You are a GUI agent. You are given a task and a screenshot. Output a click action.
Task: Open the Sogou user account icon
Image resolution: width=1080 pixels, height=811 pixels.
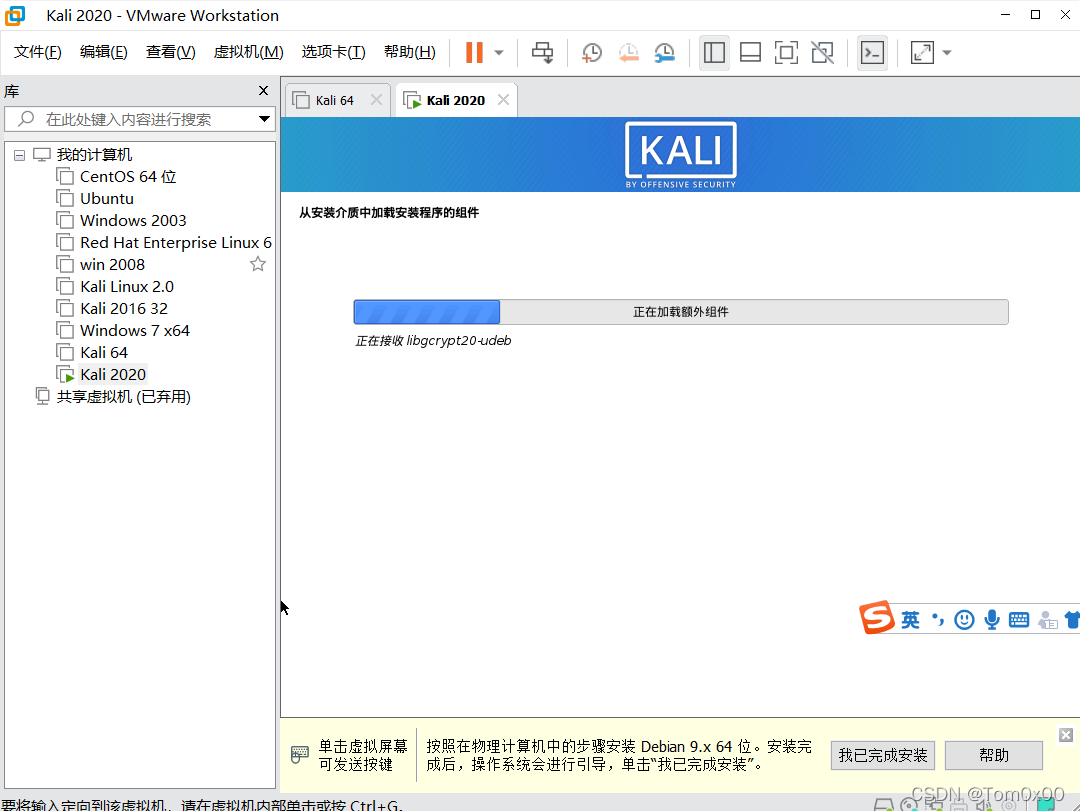[x=1048, y=620]
